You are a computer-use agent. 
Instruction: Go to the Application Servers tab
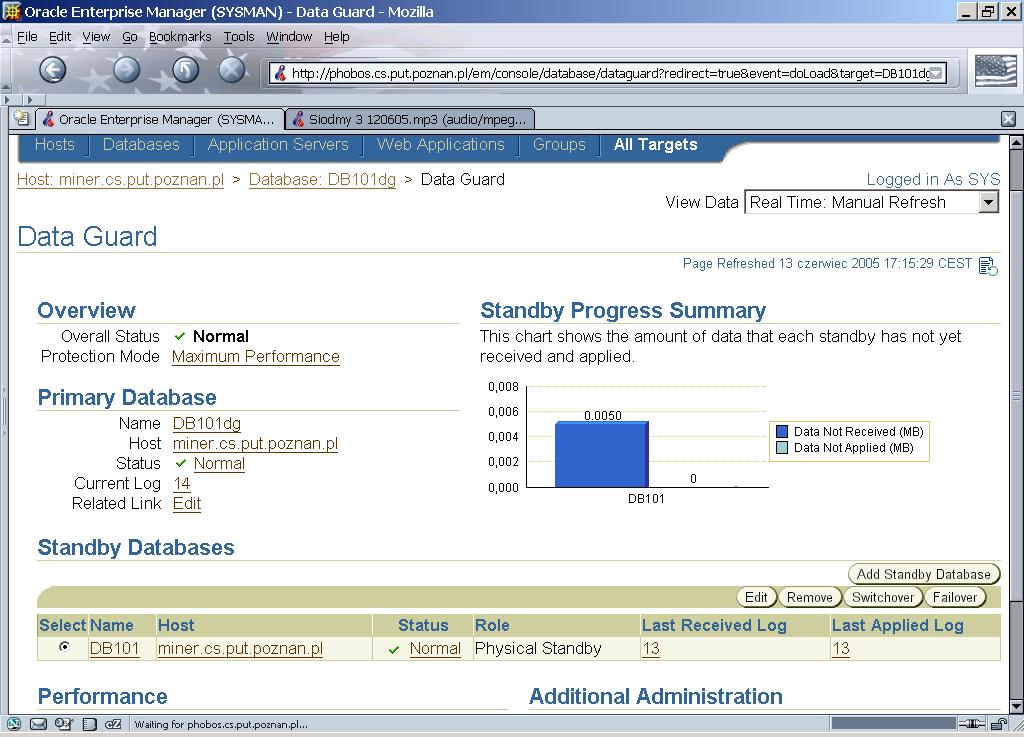pos(278,144)
